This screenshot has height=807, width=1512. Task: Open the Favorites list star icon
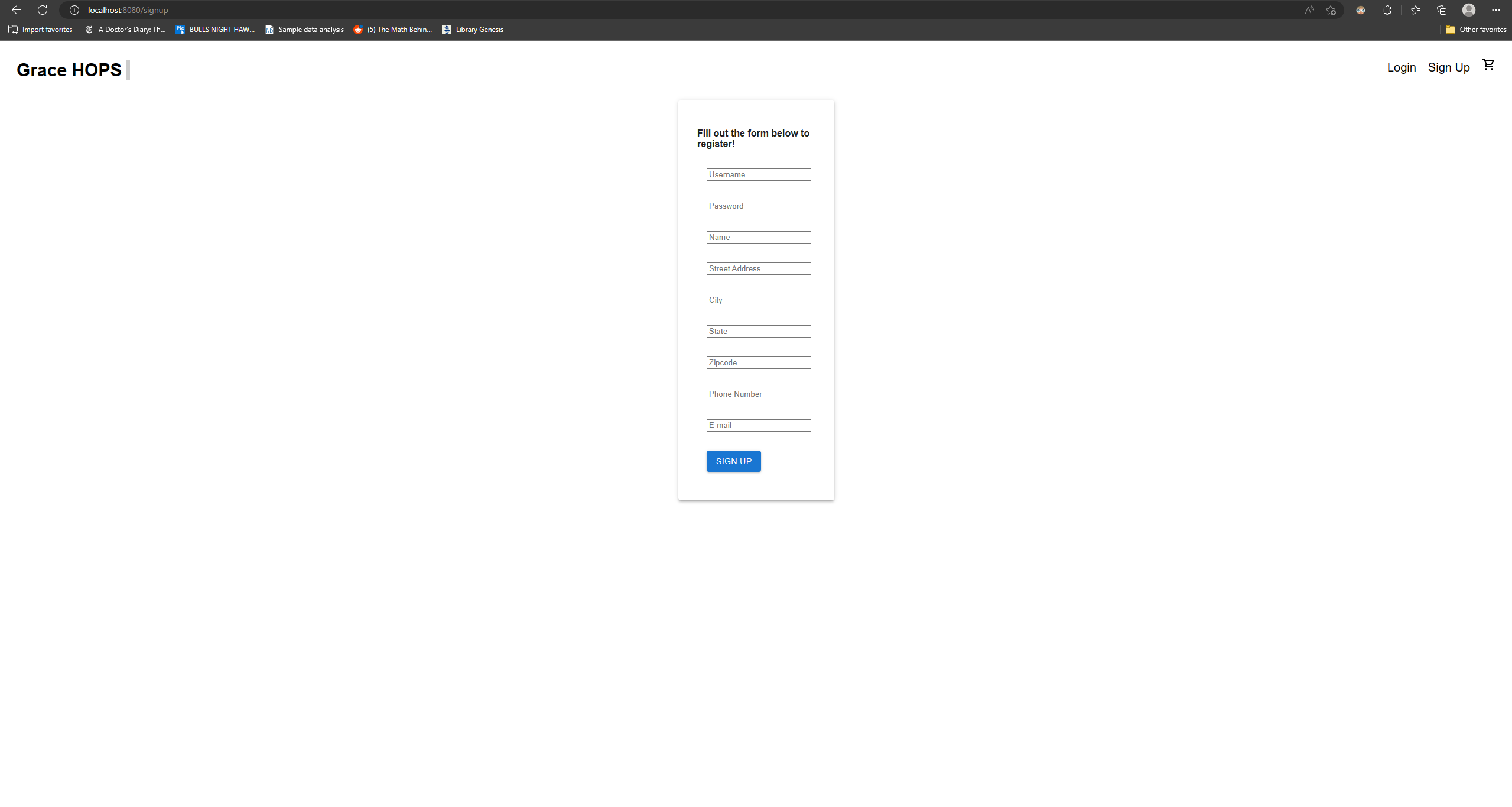1415,10
